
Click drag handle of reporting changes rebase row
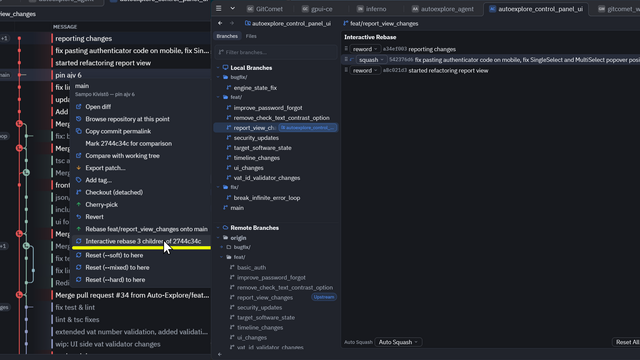pyautogui.click(x=346, y=49)
